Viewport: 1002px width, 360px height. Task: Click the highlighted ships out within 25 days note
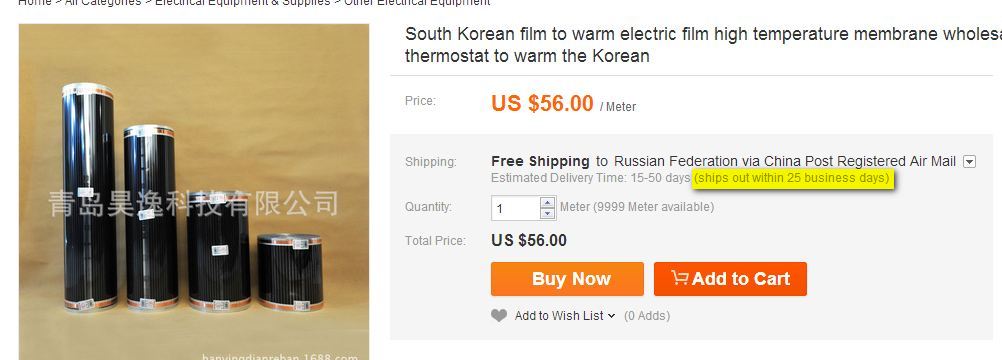[792, 178]
